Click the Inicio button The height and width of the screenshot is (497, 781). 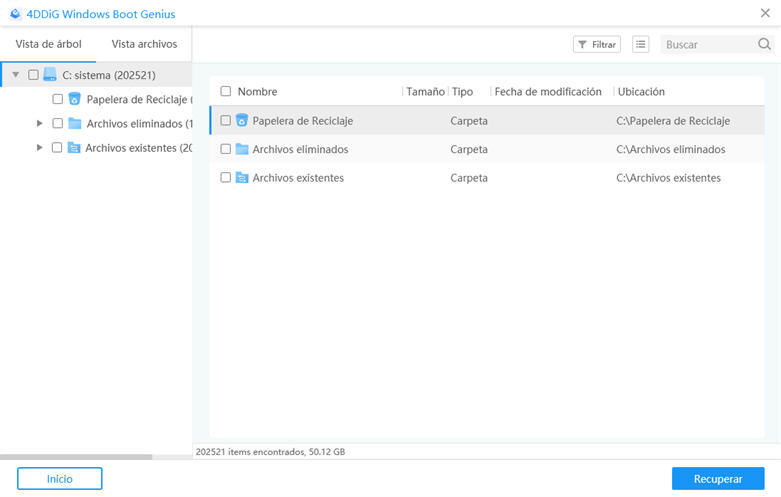[x=60, y=479]
